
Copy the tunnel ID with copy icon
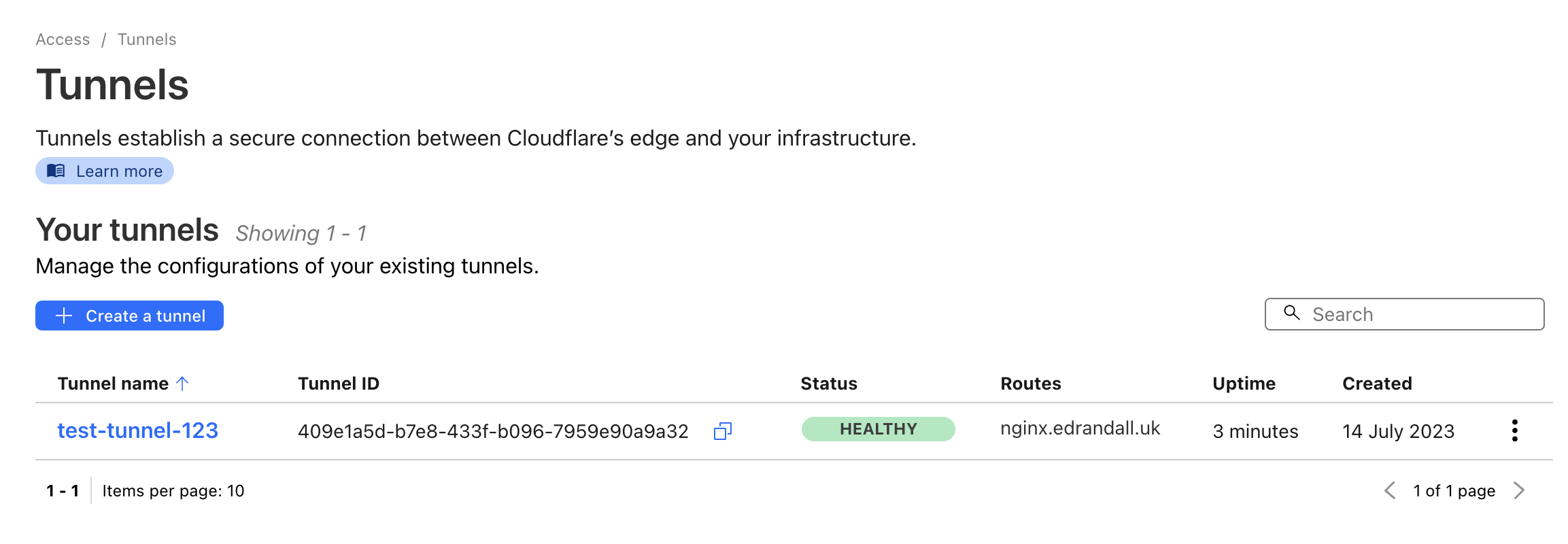(x=722, y=431)
